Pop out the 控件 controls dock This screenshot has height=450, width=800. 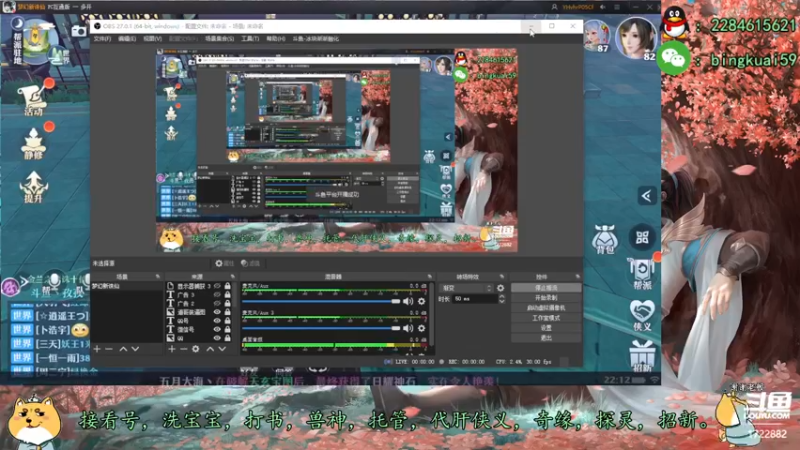click(x=578, y=277)
